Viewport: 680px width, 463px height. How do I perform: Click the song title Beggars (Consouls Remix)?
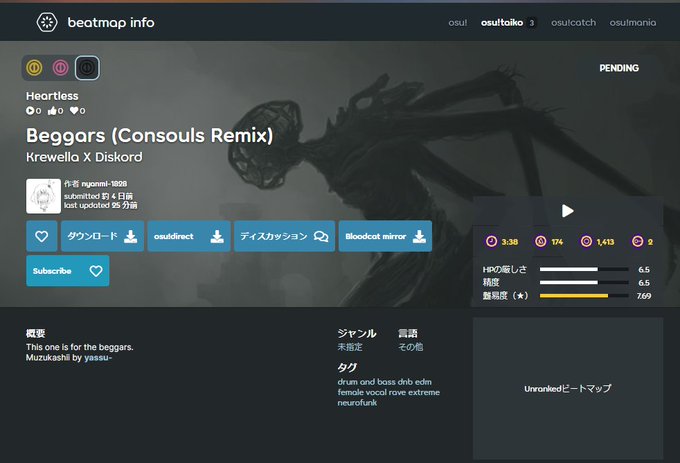(150, 135)
